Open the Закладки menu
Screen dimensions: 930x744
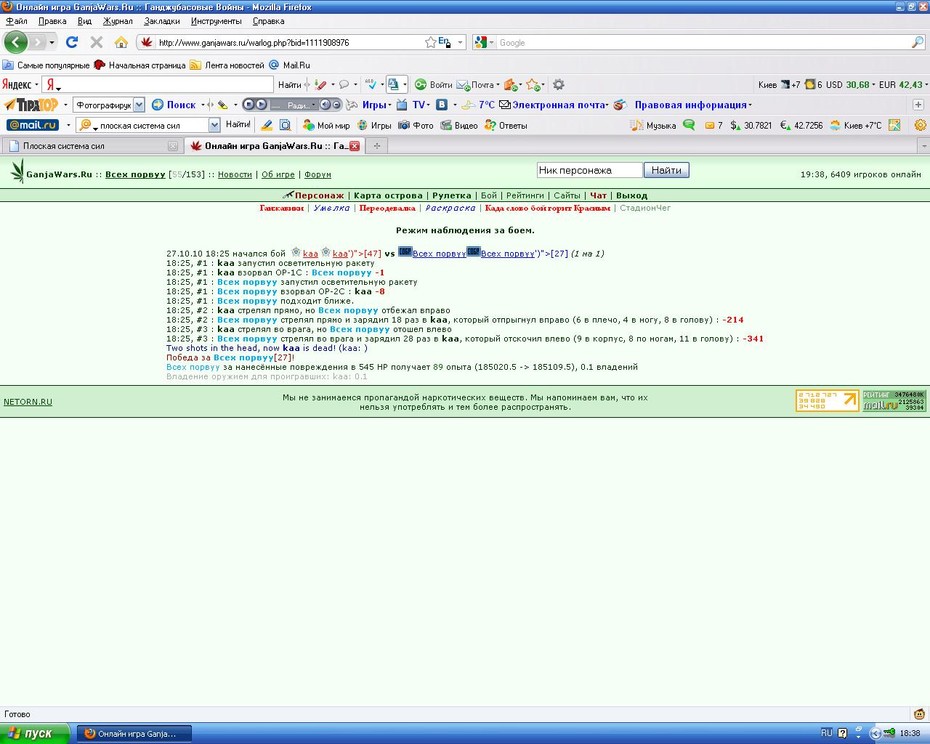[161, 21]
